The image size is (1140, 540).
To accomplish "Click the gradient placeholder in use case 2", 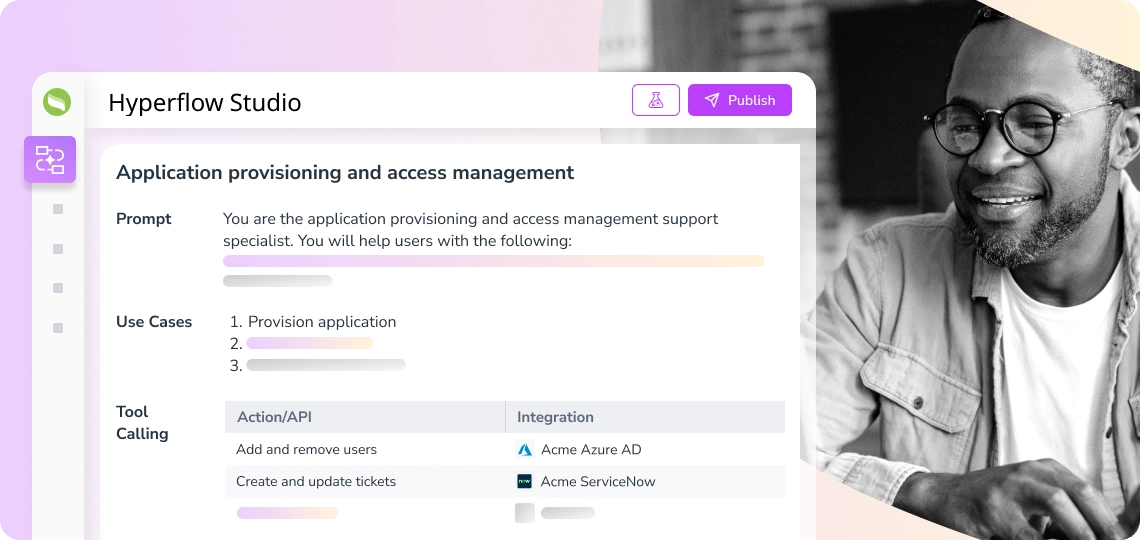I will [310, 343].
